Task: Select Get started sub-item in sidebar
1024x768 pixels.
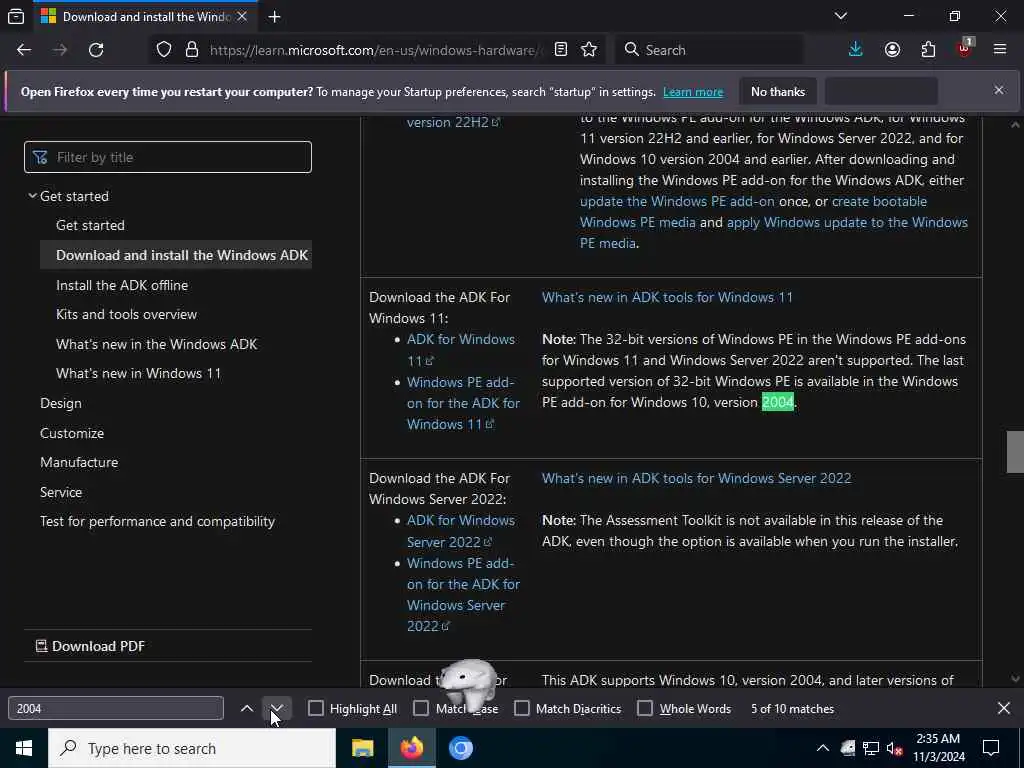Action: click(90, 225)
